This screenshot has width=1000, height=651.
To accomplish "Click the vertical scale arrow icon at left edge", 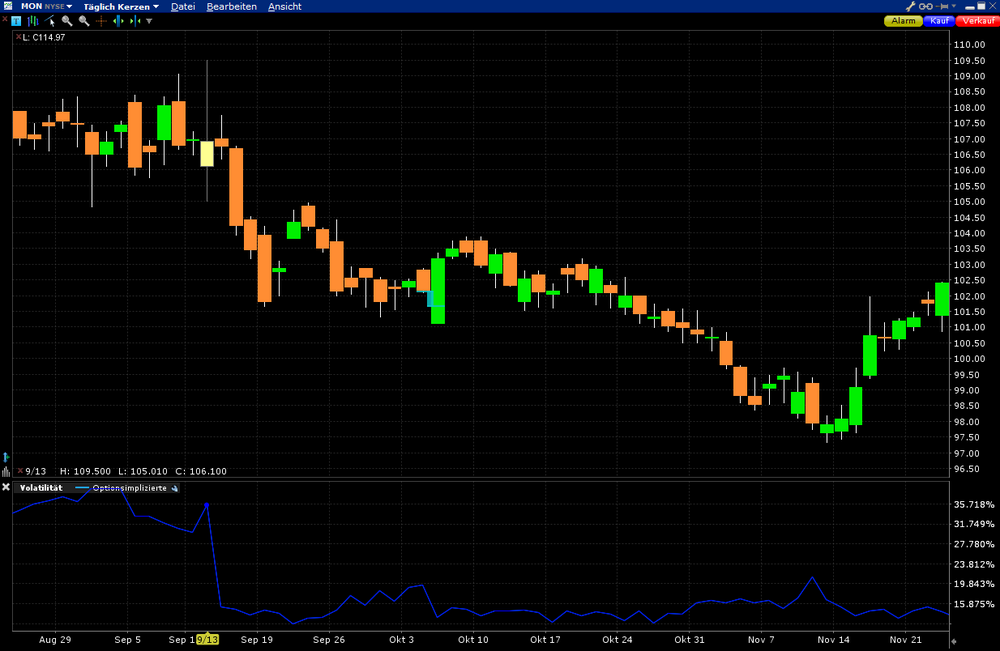I will (x=6, y=457).
